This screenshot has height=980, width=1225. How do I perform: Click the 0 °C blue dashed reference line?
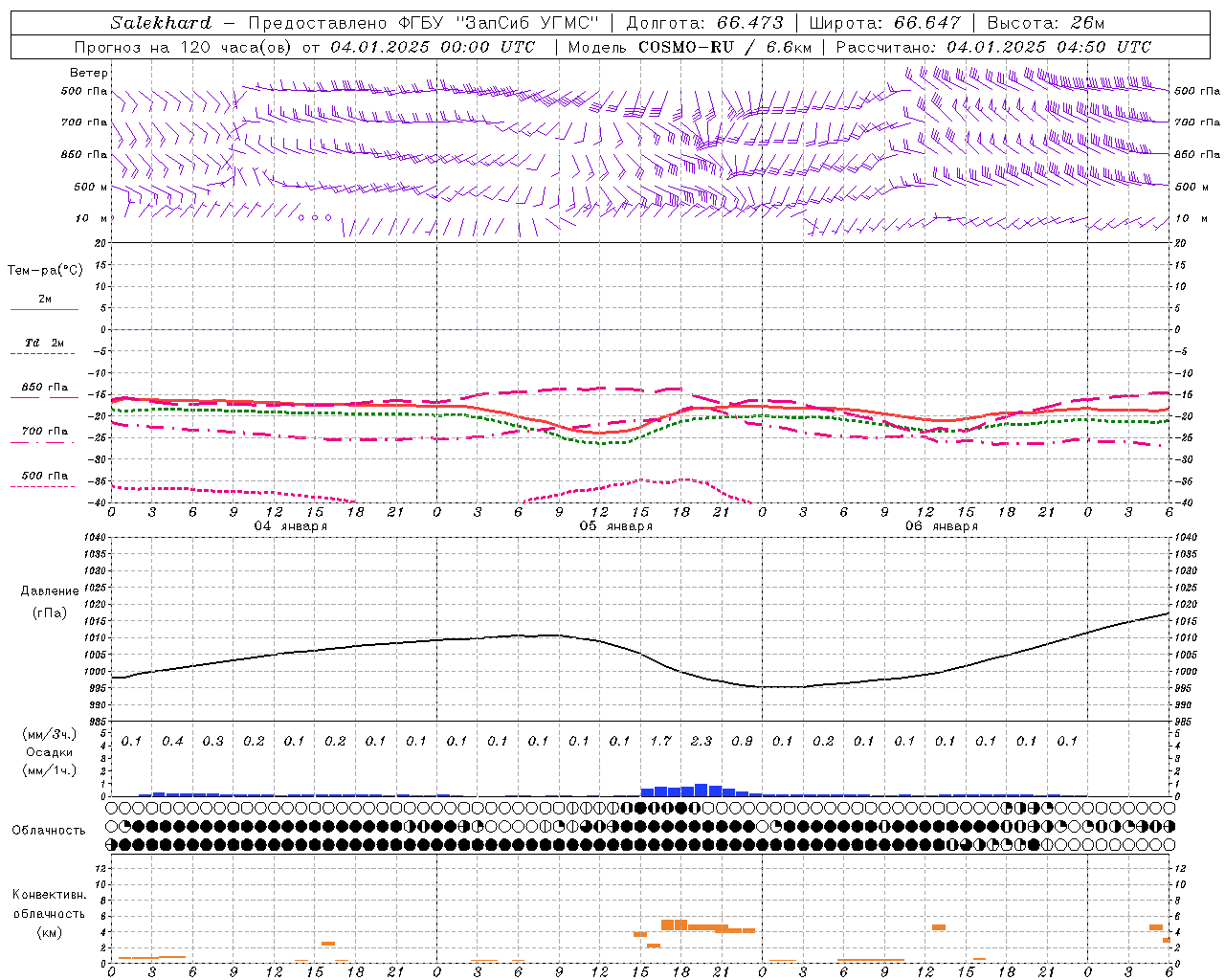(641, 329)
